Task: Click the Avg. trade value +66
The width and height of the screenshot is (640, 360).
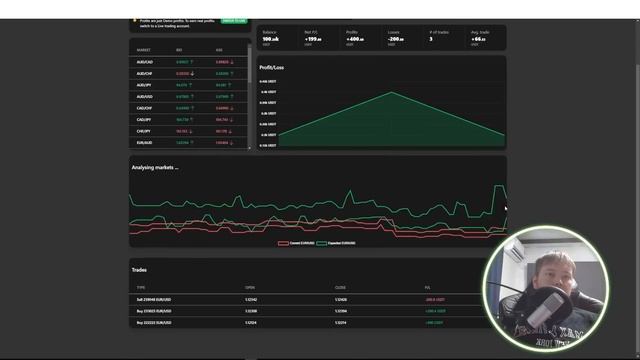Action: click(478, 39)
